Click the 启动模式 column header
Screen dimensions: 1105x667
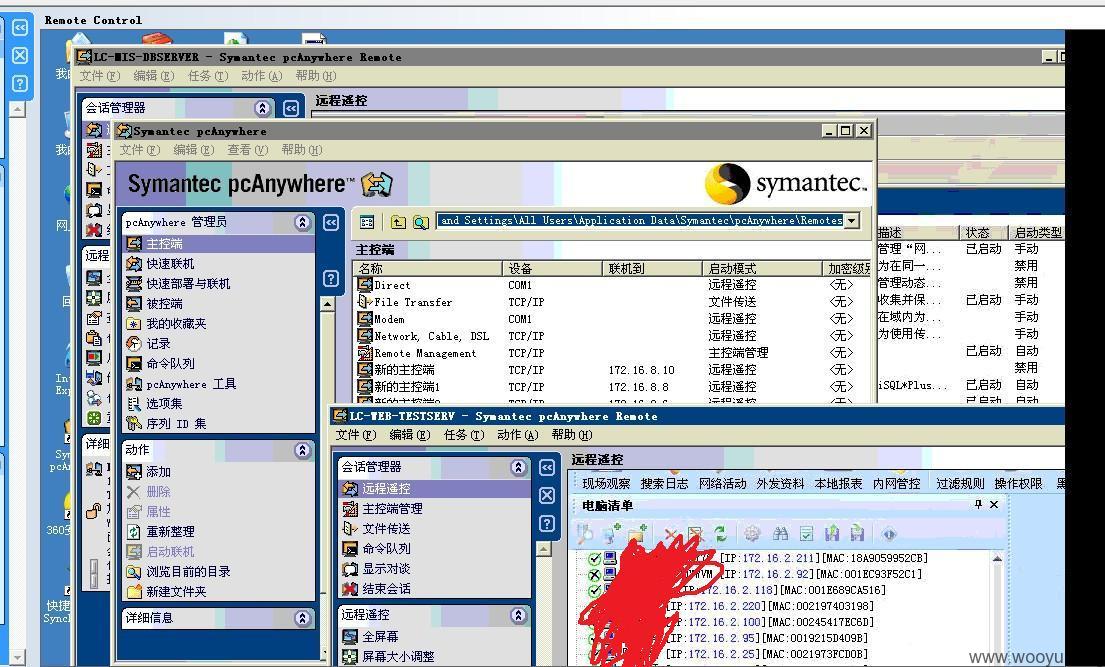762,268
